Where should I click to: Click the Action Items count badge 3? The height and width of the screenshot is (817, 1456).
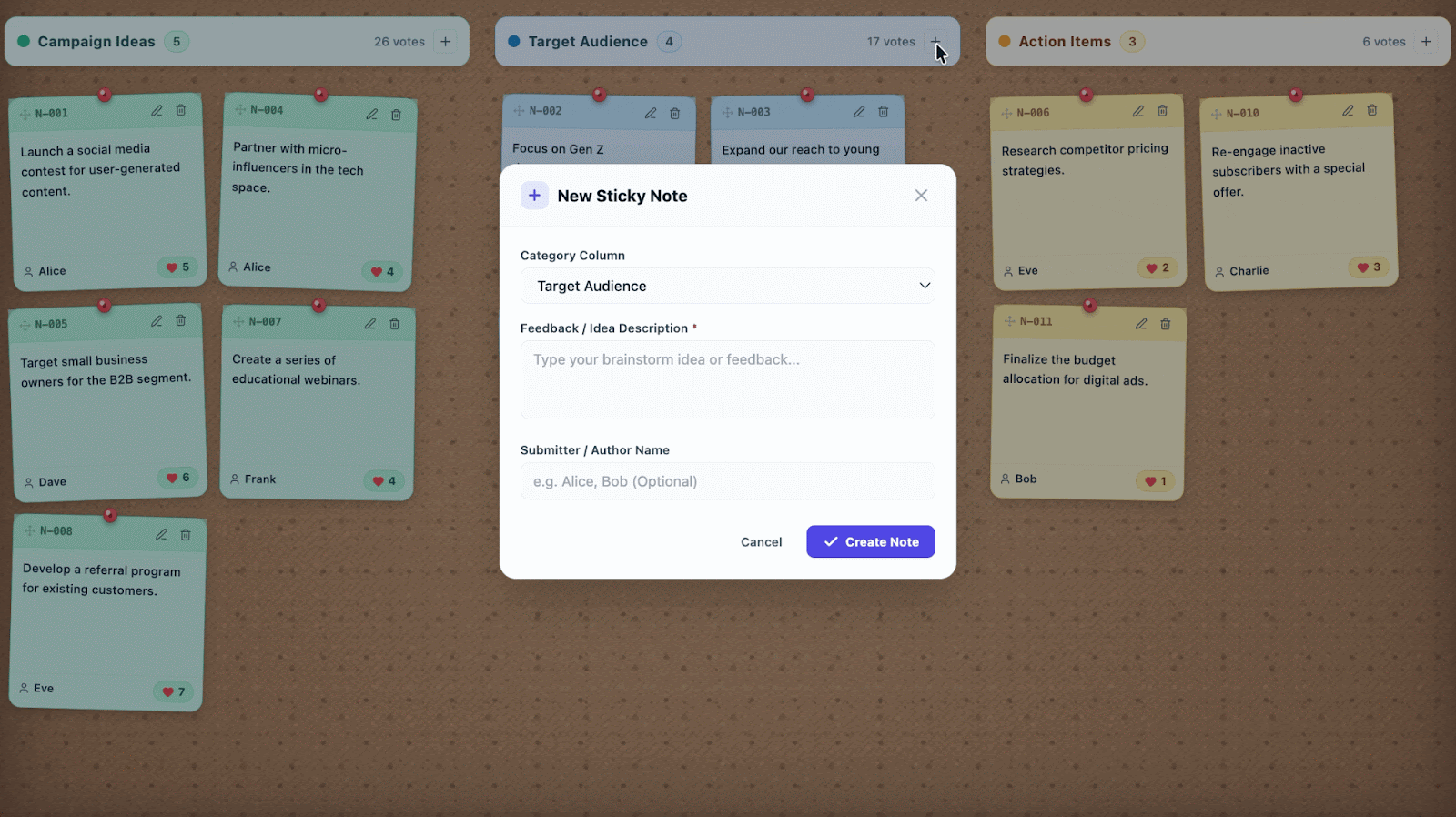tap(1132, 42)
